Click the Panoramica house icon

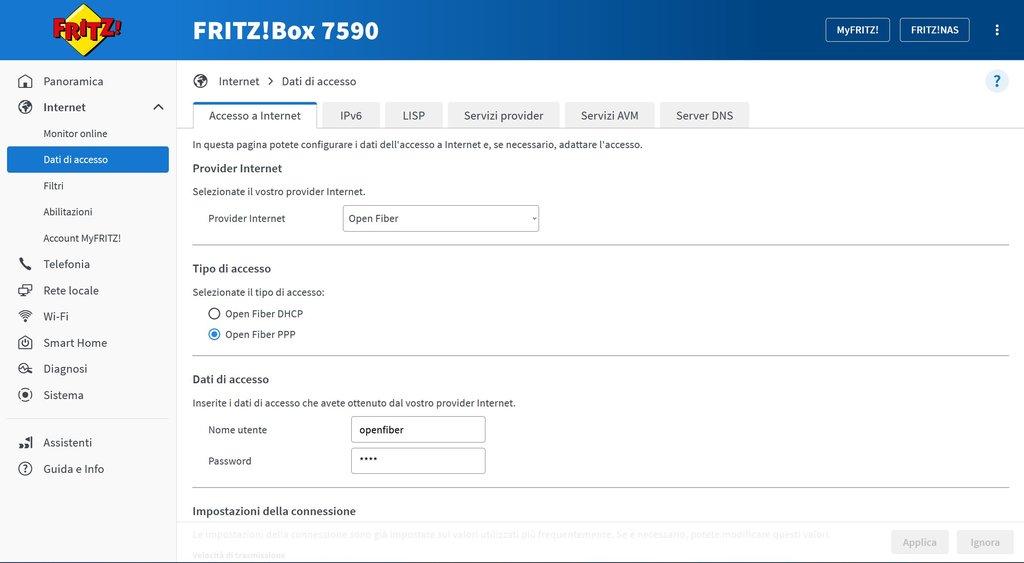[x=25, y=81]
